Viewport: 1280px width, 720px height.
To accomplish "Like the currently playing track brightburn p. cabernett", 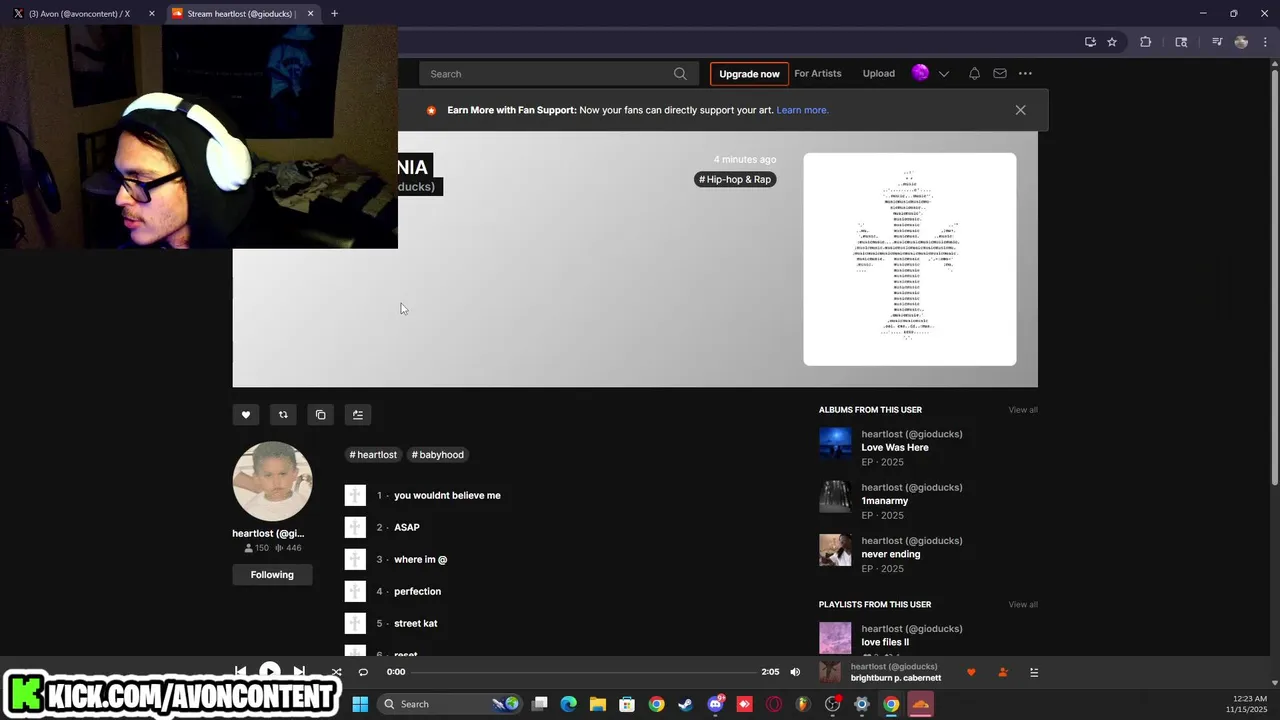I will tap(971, 672).
